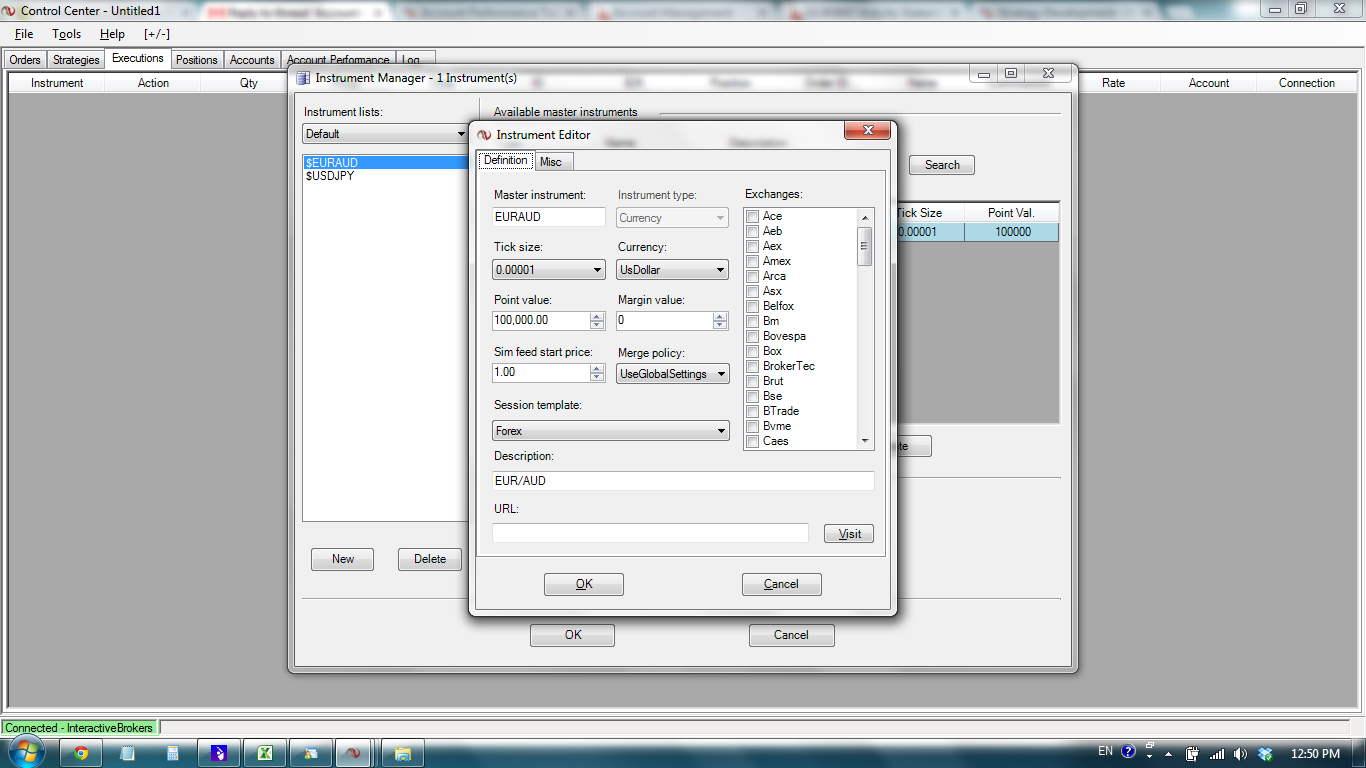Select the Arca exchange checkbox
This screenshot has height=768, width=1366.
pos(752,276)
